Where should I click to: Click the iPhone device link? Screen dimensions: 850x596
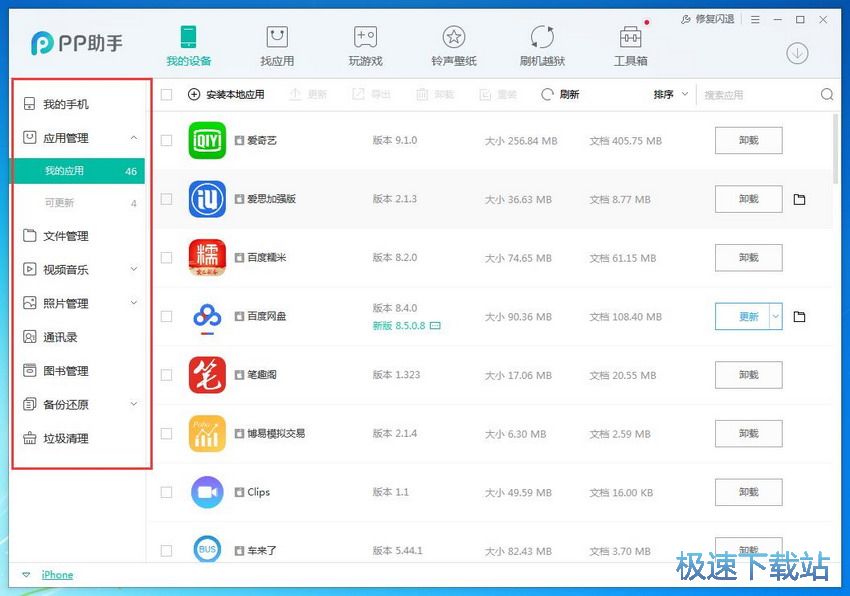(57, 575)
